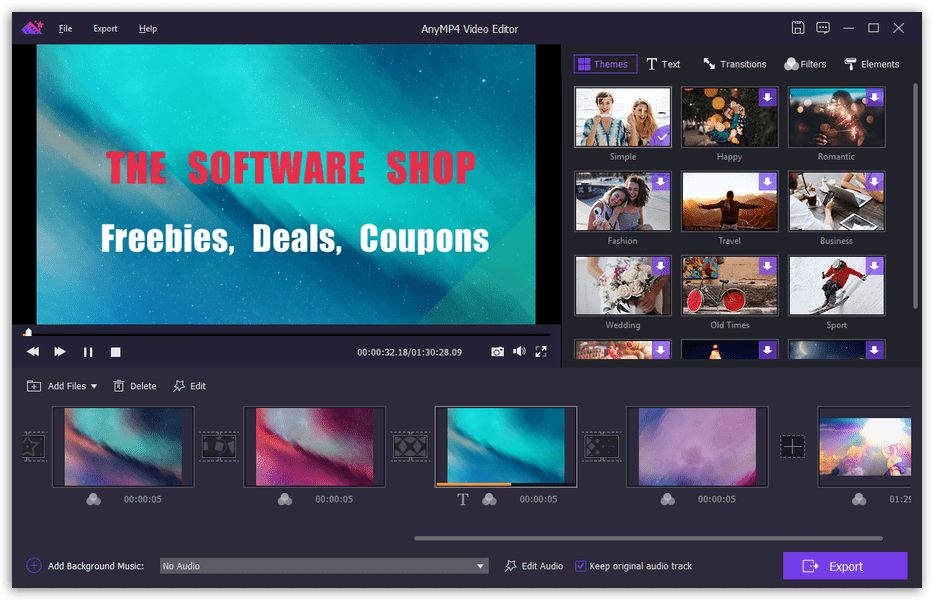This screenshot has height=600, width=934.
Task: Download the Business theme
Action: point(874,181)
